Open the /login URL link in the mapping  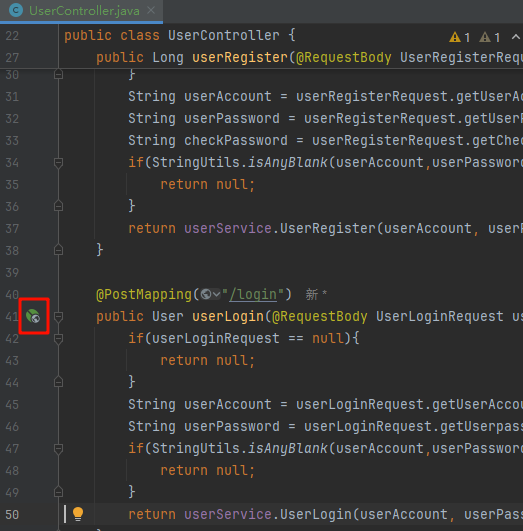pyautogui.click(x=253, y=294)
